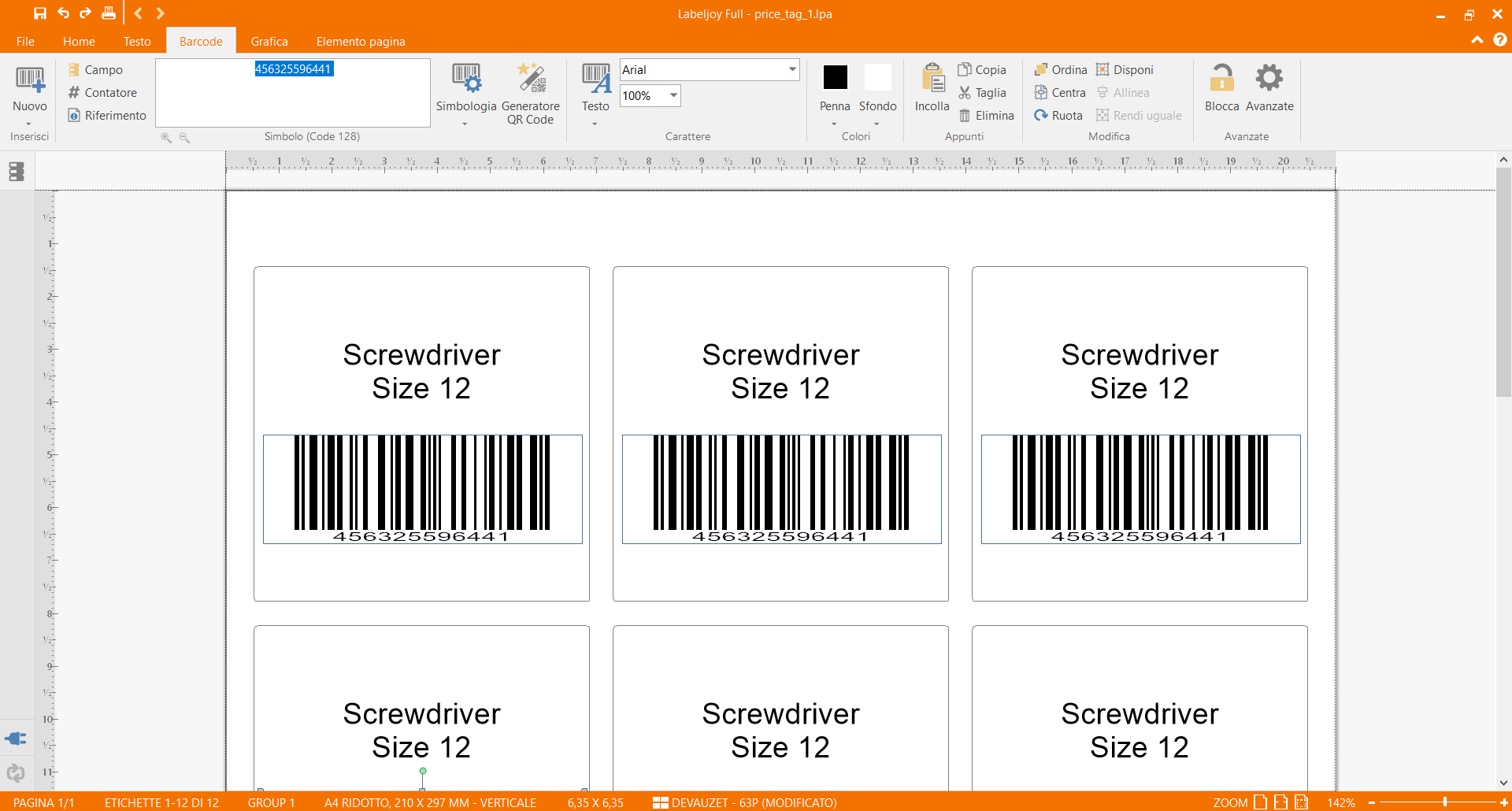Viewport: 1512px width, 811px height.
Task: Open the Arial font dropdown
Action: (791, 69)
